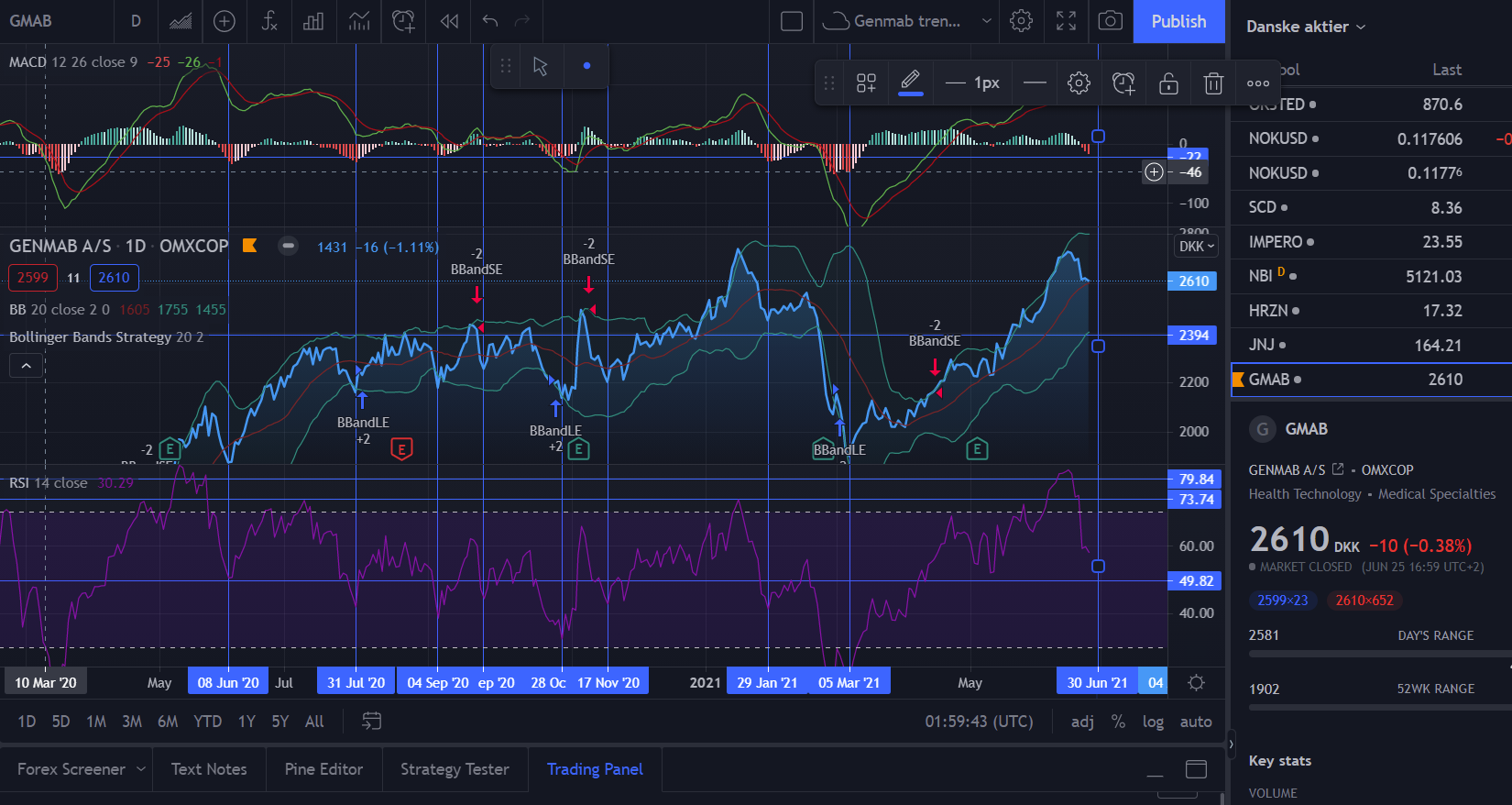This screenshot has height=805, width=1512.
Task: Open indicator templates icon
Action: [358, 21]
